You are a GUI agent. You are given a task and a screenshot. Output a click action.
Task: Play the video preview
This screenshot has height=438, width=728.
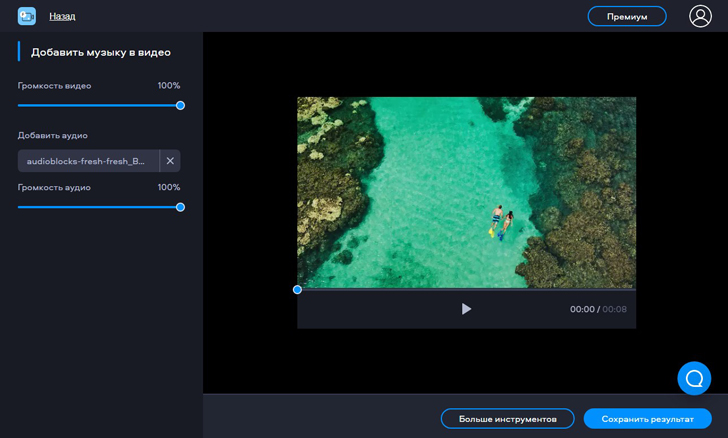pos(466,309)
